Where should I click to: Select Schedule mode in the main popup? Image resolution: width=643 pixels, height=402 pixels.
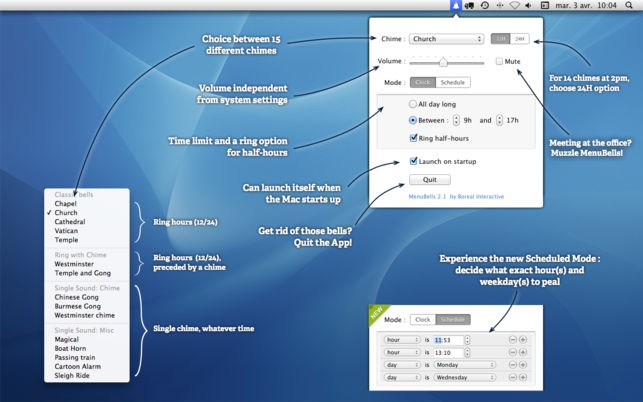(453, 82)
